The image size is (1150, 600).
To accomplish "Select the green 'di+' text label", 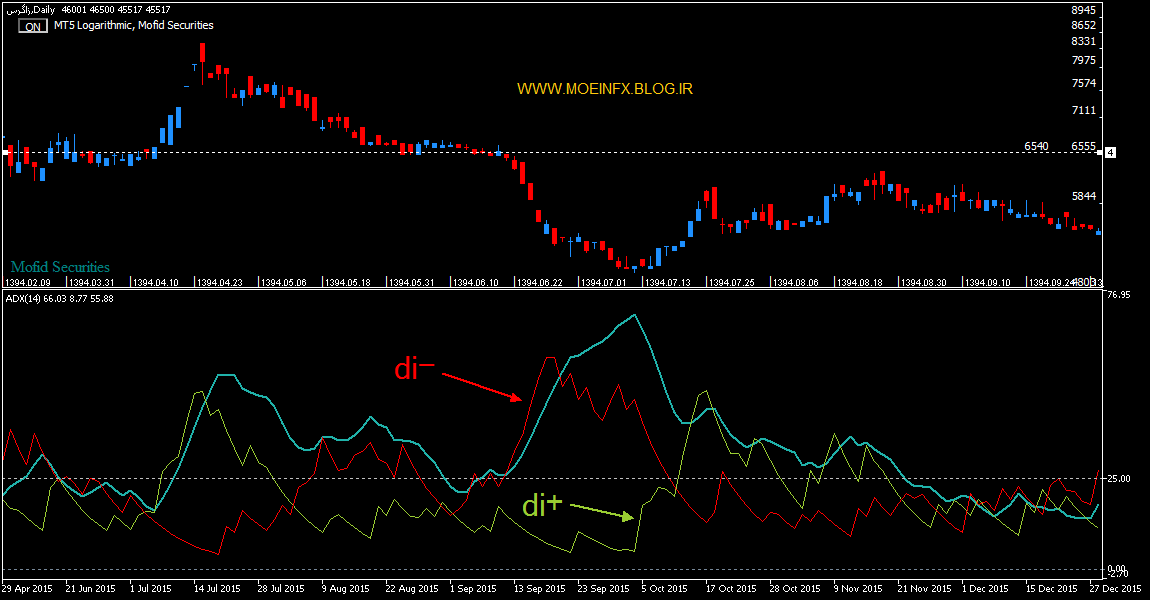I will (541, 506).
